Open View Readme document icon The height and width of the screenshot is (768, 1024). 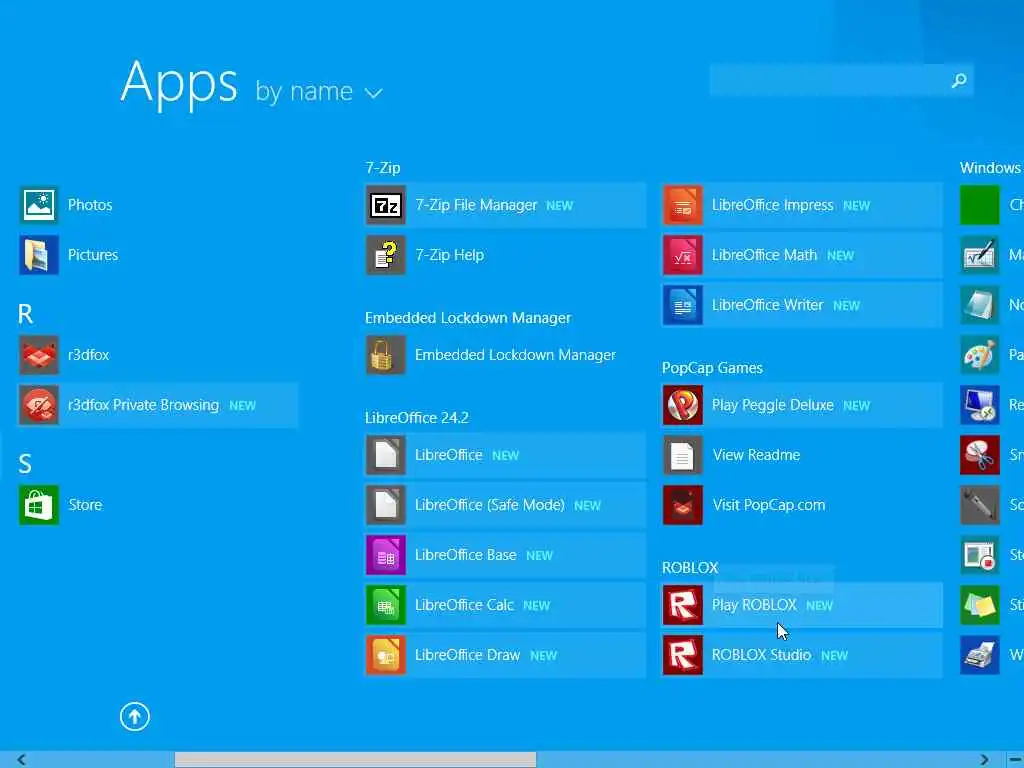pos(682,455)
